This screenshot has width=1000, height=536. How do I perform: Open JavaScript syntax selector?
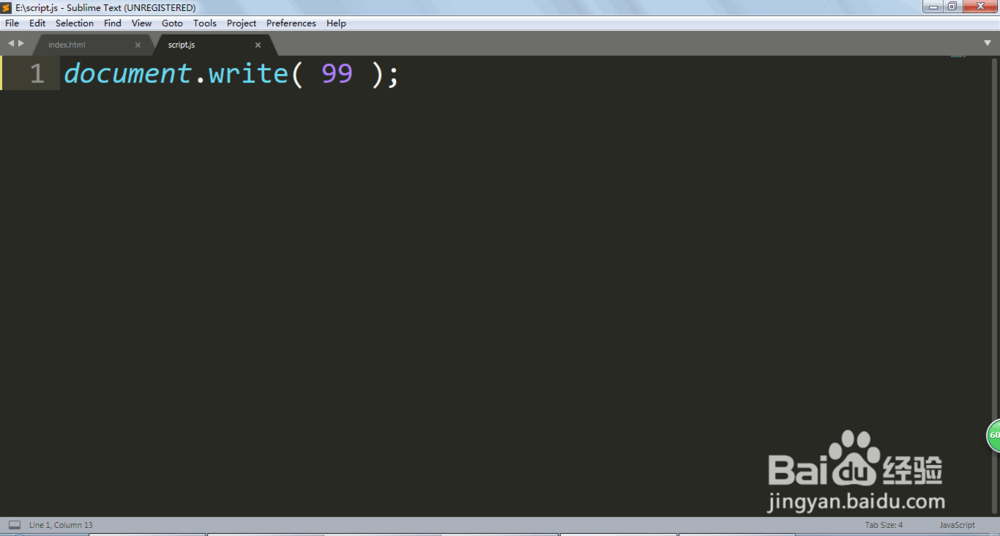(957, 525)
